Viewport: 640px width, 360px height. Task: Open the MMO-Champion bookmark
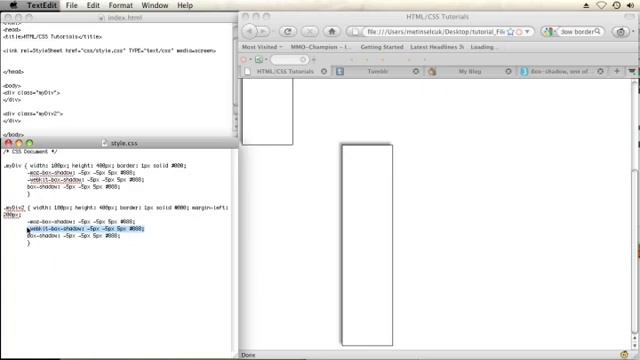pos(320,47)
